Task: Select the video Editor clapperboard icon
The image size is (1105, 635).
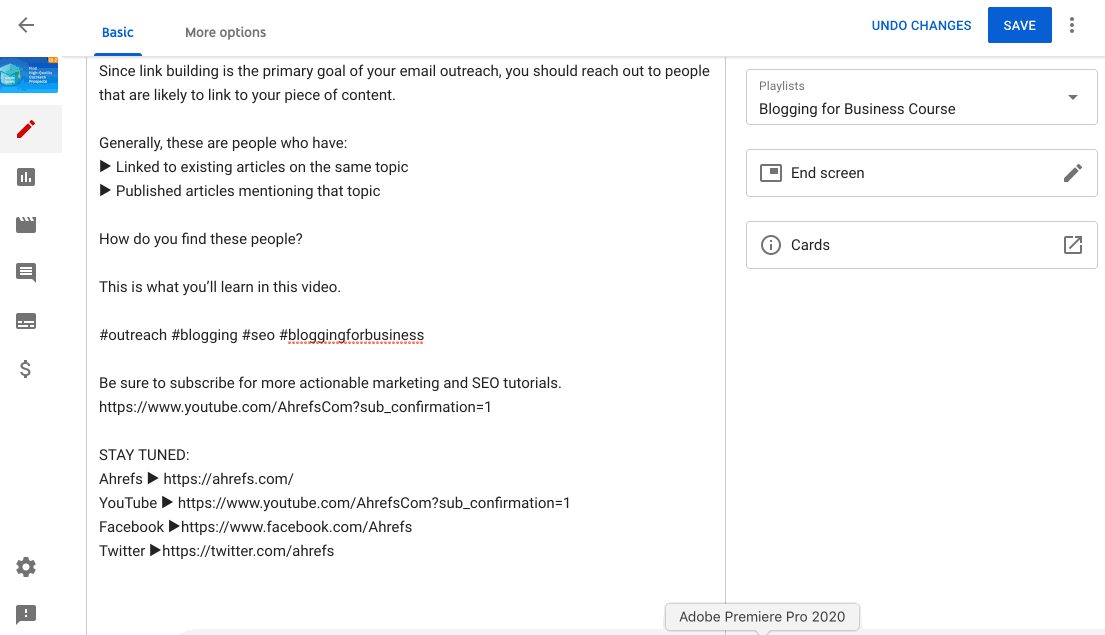Action: [25, 224]
